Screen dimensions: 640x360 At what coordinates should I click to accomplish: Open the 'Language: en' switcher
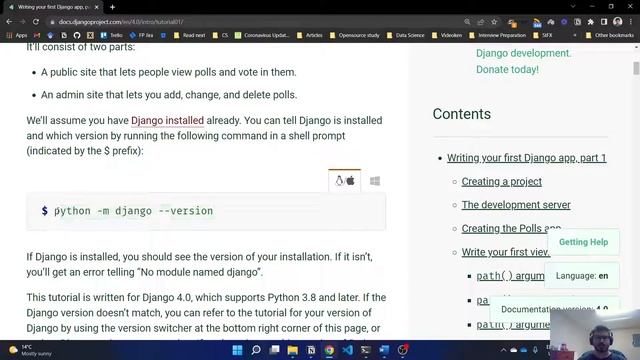[582, 276]
